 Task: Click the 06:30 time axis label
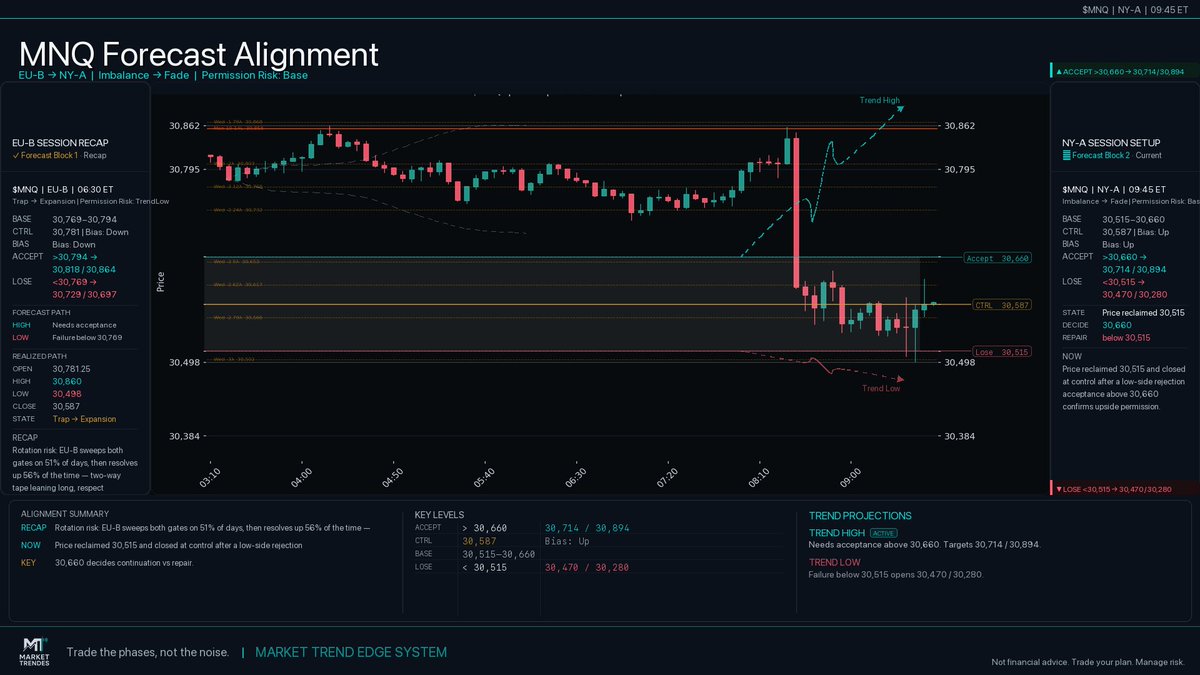tap(576, 477)
